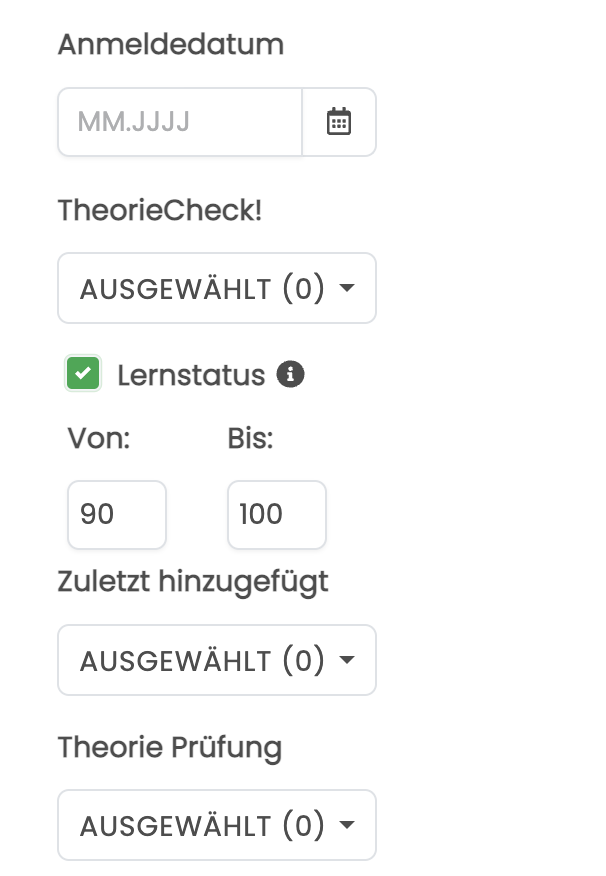Click the Bis: label

point(250,439)
